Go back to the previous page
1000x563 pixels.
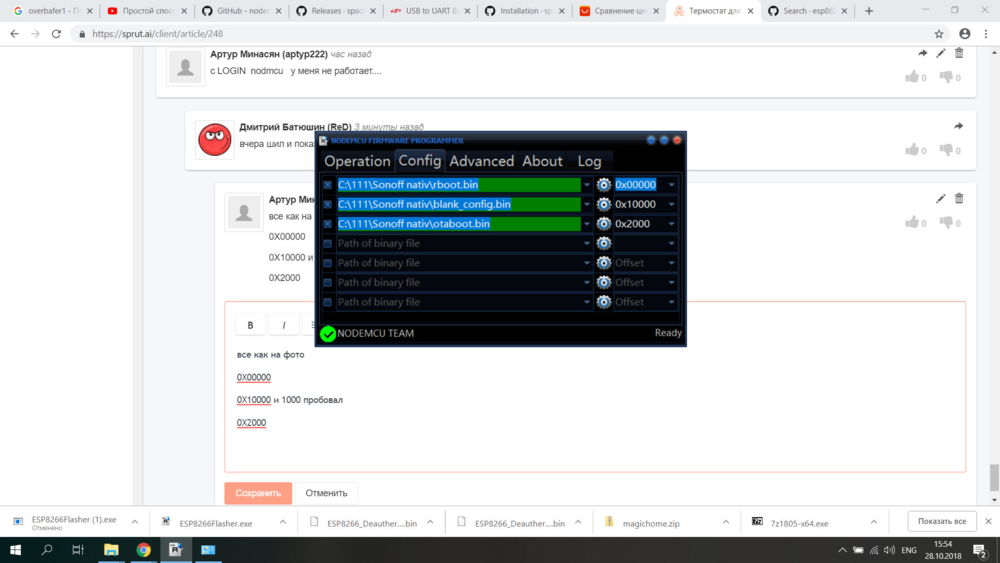coord(15,34)
